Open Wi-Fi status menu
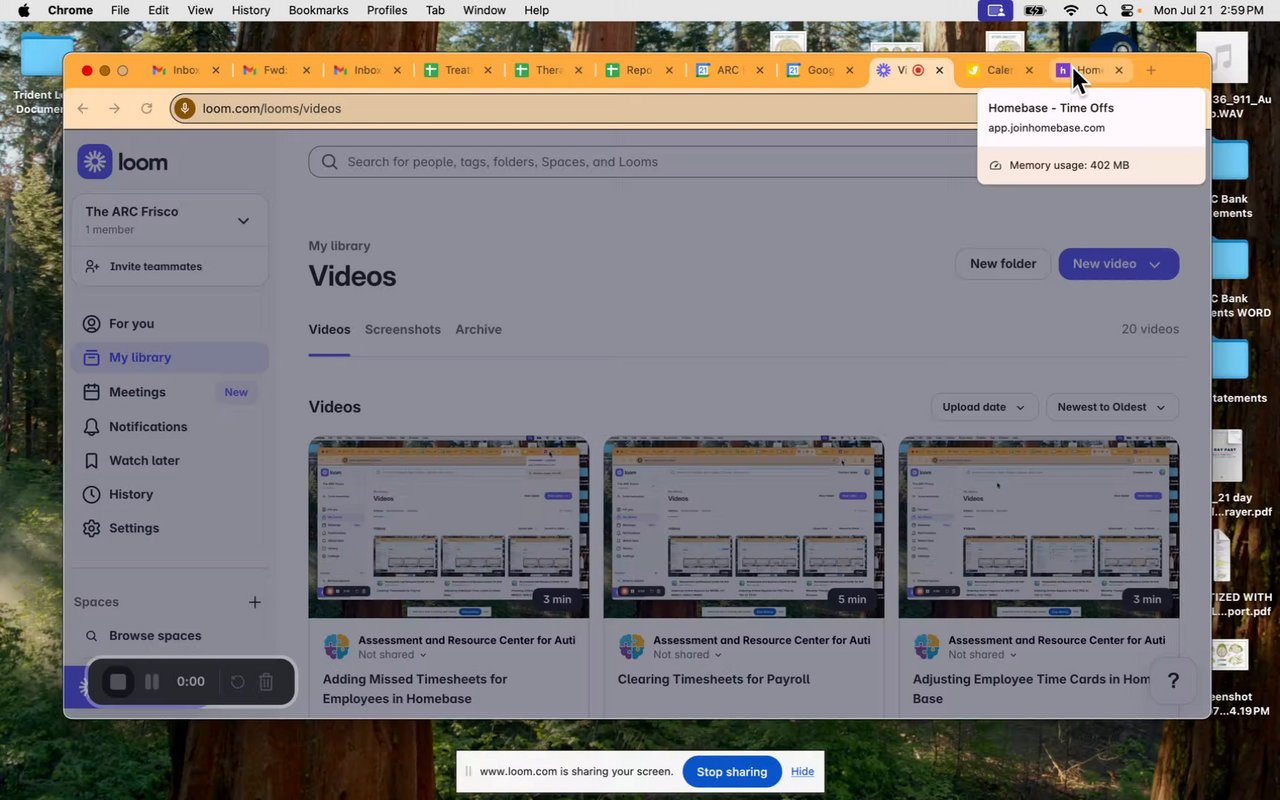Image resolution: width=1280 pixels, height=800 pixels. [1071, 10]
